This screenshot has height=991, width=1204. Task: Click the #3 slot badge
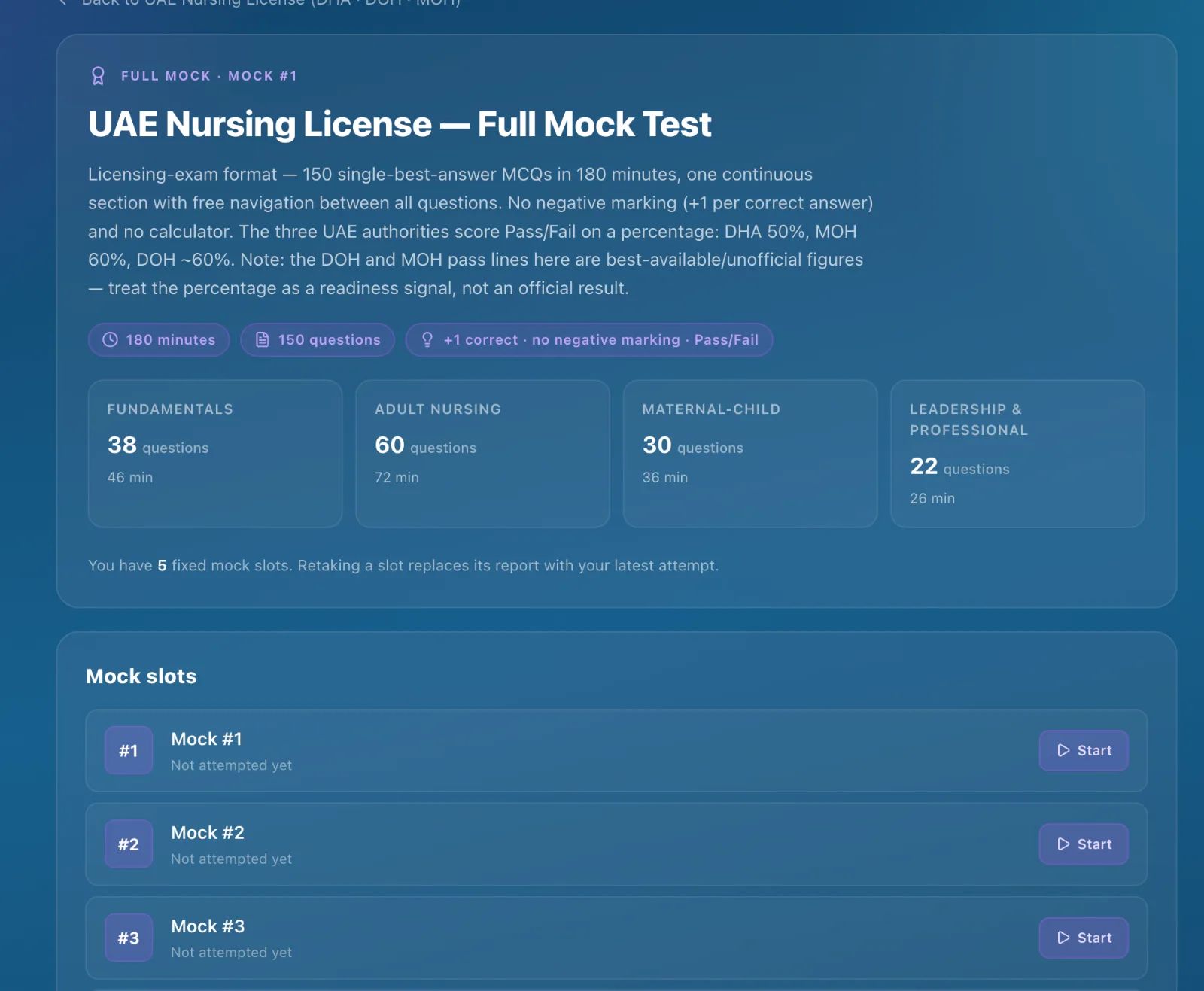[129, 938]
